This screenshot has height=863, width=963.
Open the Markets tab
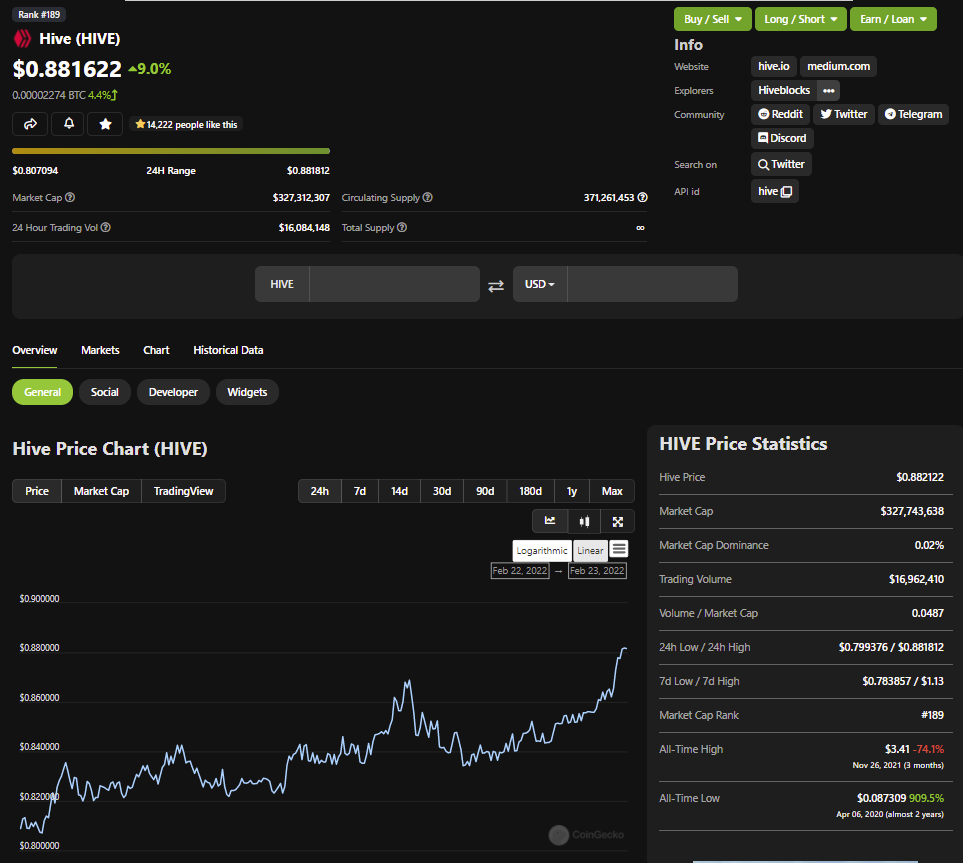[x=100, y=350]
